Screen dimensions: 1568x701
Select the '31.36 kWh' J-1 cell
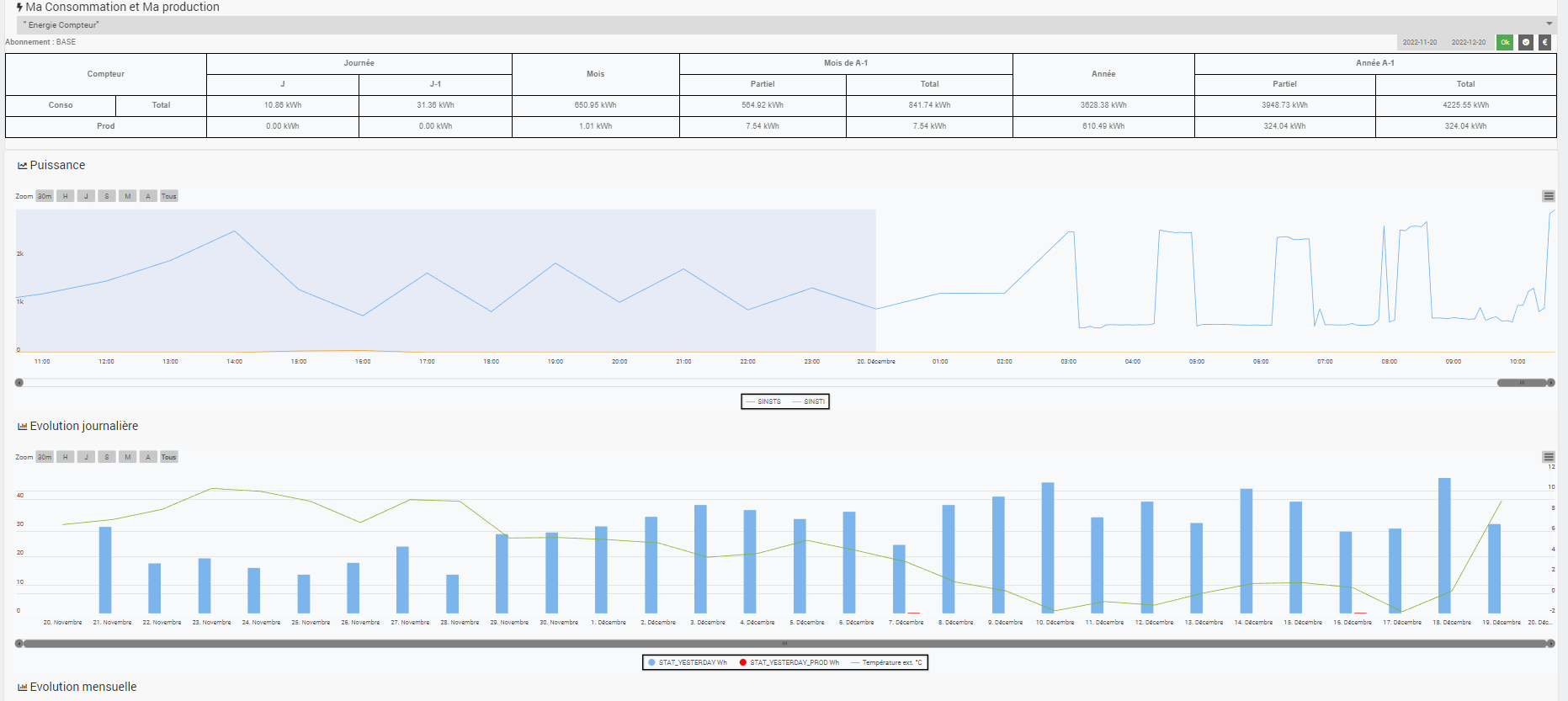point(435,105)
